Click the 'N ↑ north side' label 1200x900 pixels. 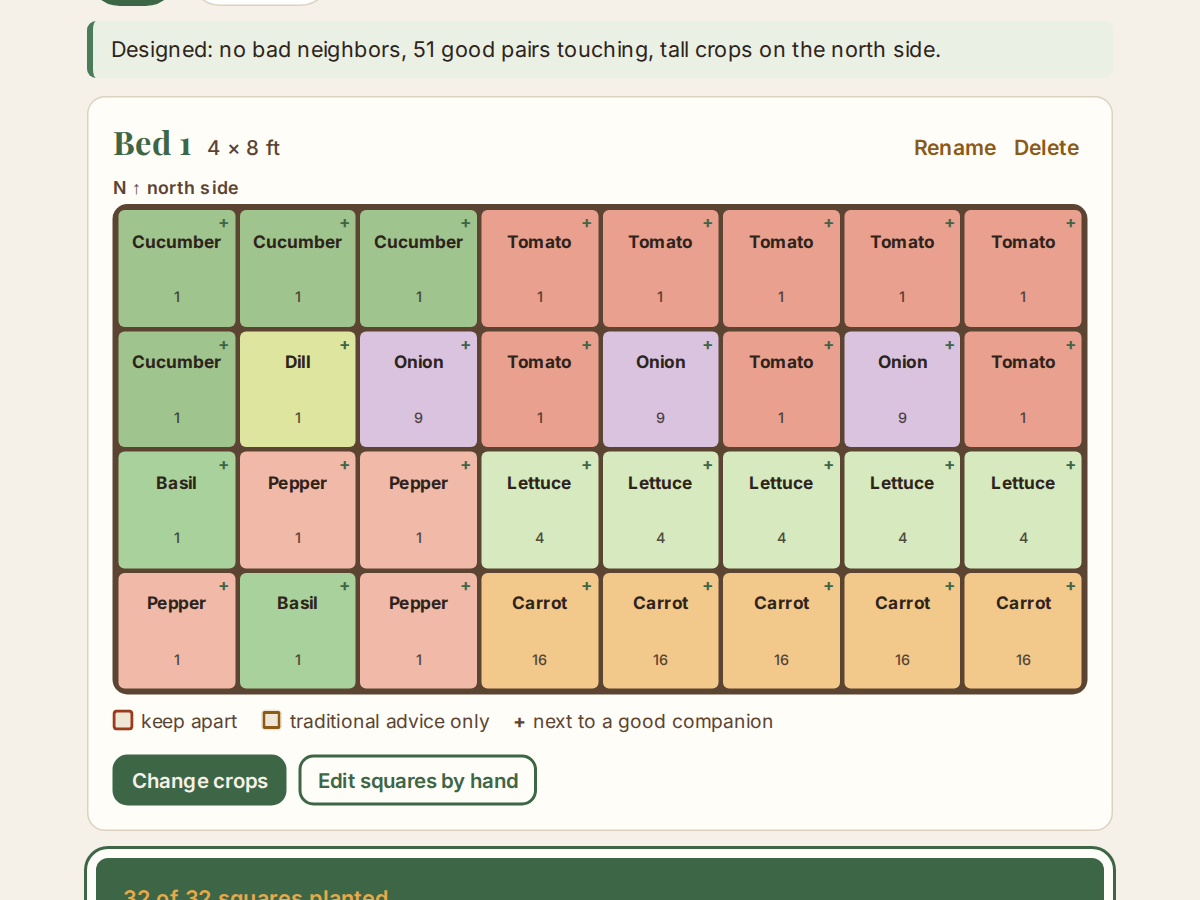point(176,188)
